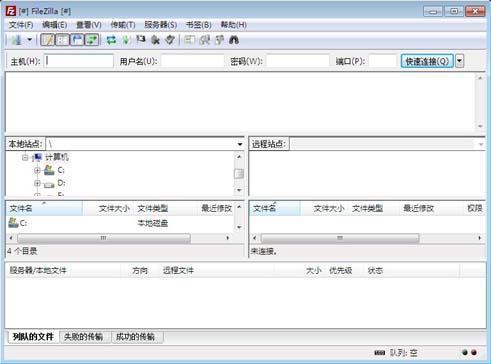Click the red activity indicator light
This screenshot has height=364, width=491.
coord(474,352)
